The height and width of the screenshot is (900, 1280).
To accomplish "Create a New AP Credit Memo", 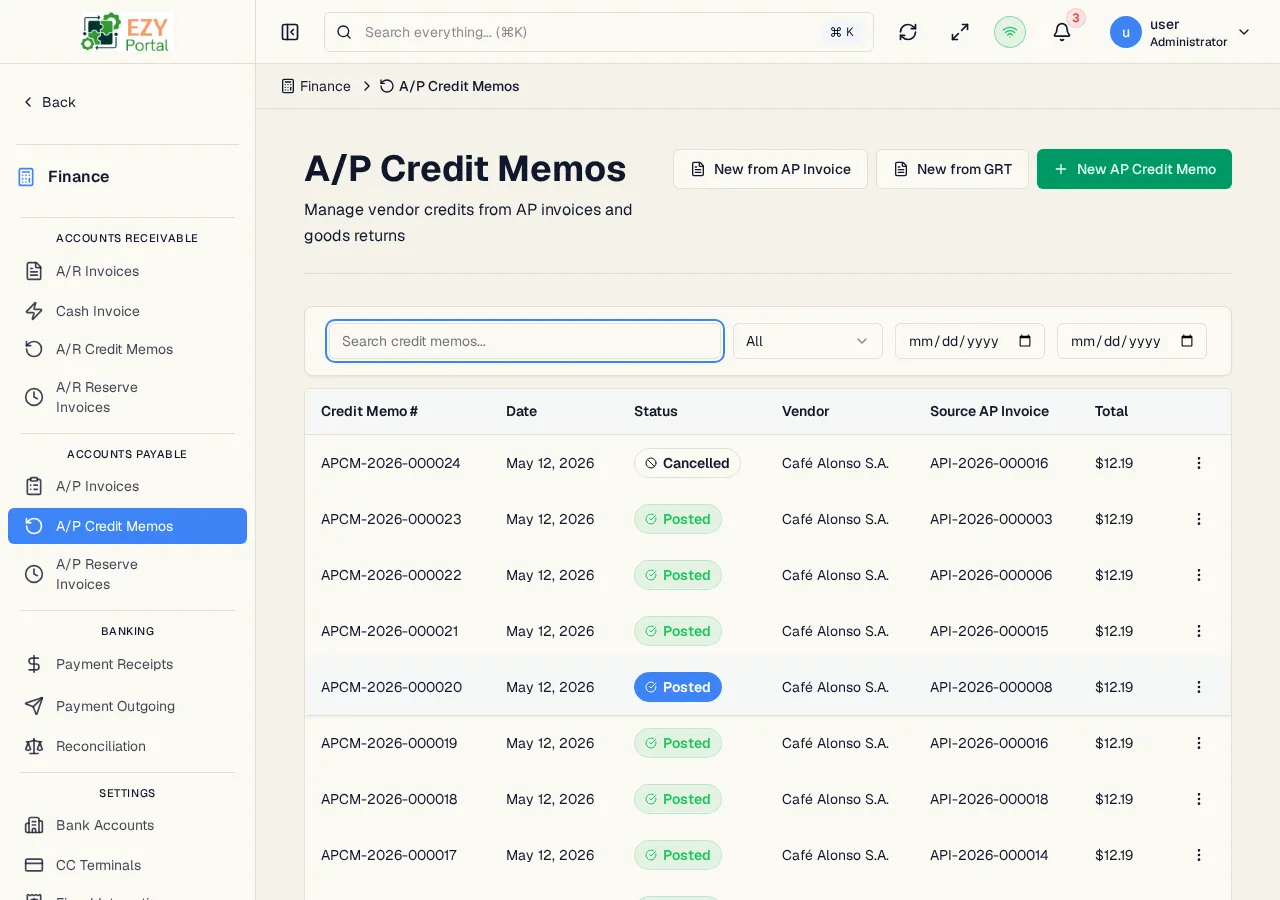I will pyautogui.click(x=1134, y=169).
